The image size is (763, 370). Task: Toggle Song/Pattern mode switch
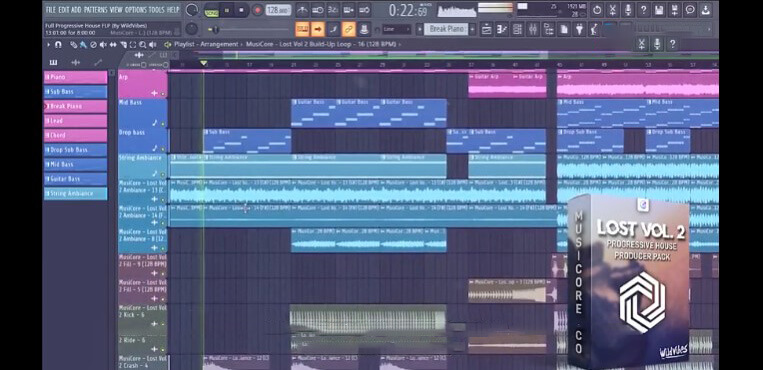click(x=212, y=10)
